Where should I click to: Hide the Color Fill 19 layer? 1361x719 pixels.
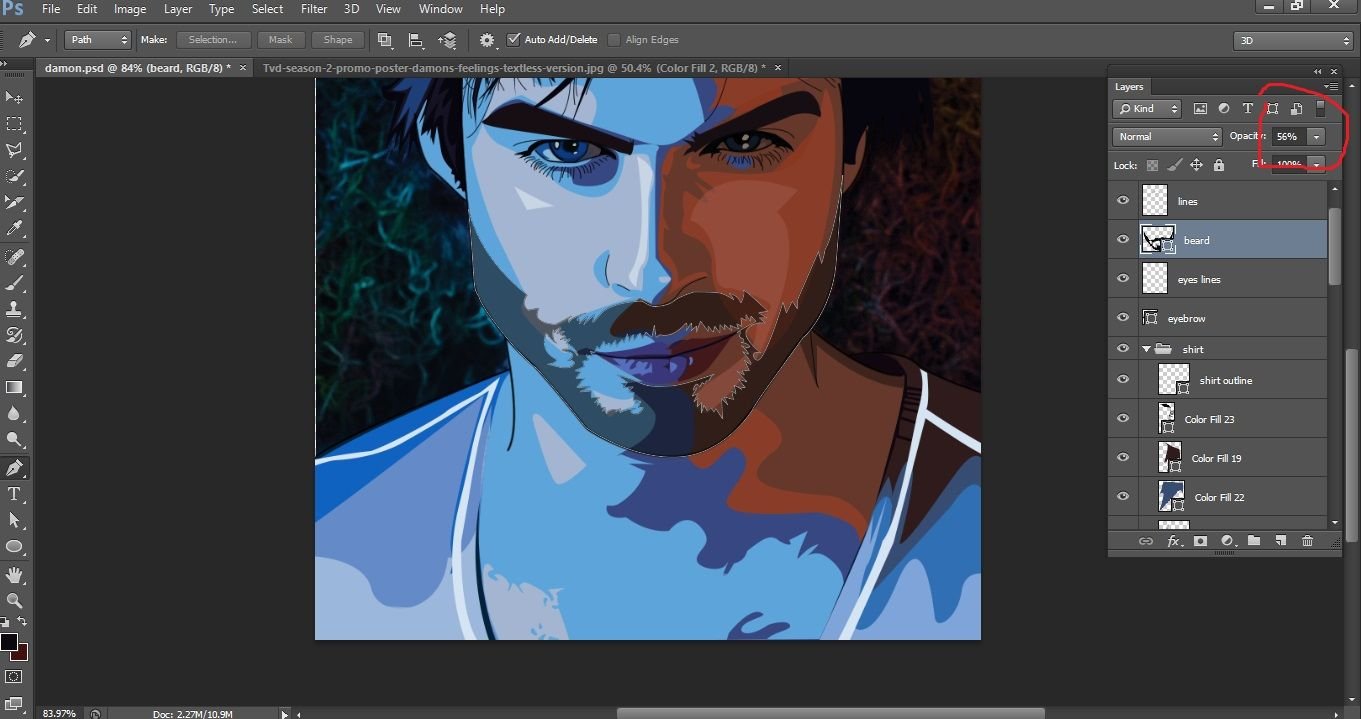(x=1122, y=458)
